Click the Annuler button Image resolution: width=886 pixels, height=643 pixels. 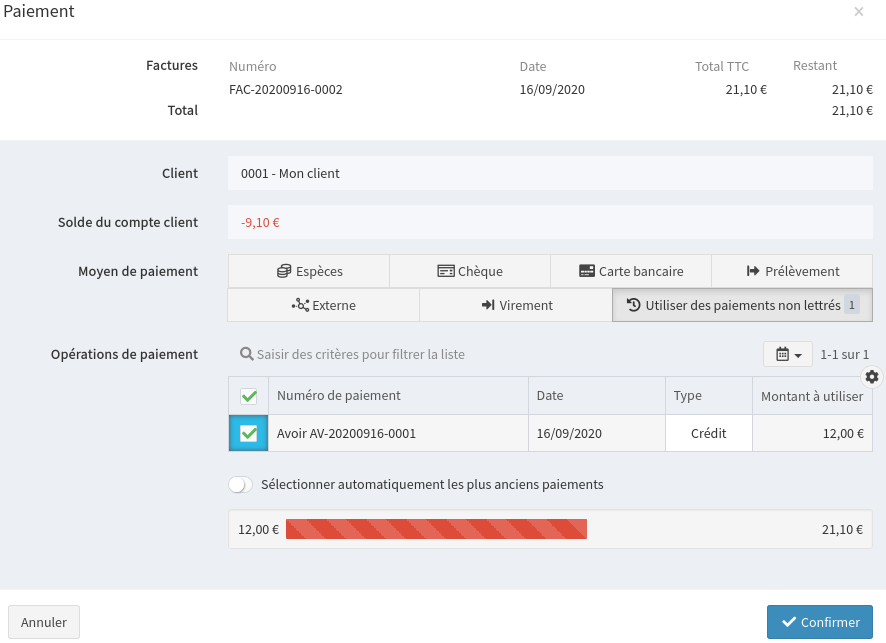point(44,622)
